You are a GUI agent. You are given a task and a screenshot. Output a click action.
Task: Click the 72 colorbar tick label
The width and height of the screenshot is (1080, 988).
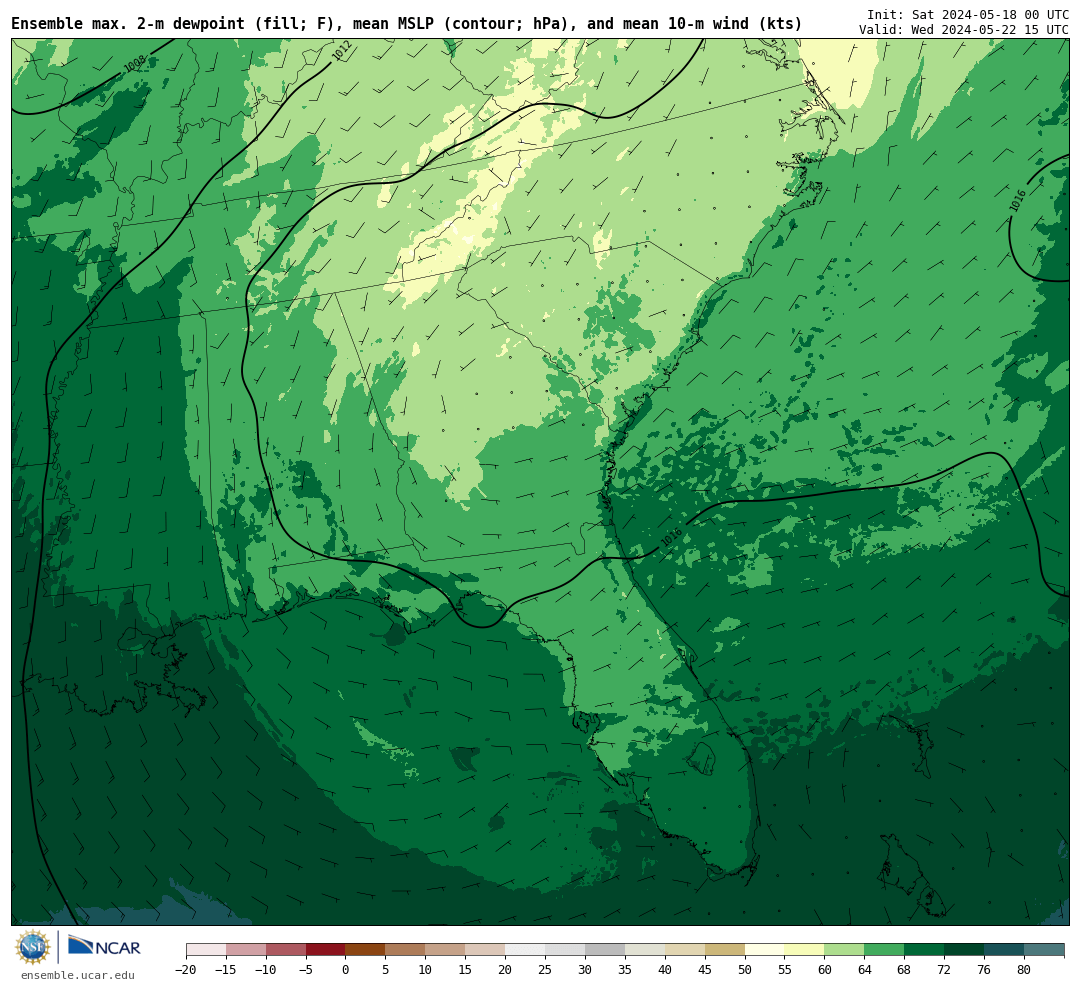(945, 970)
